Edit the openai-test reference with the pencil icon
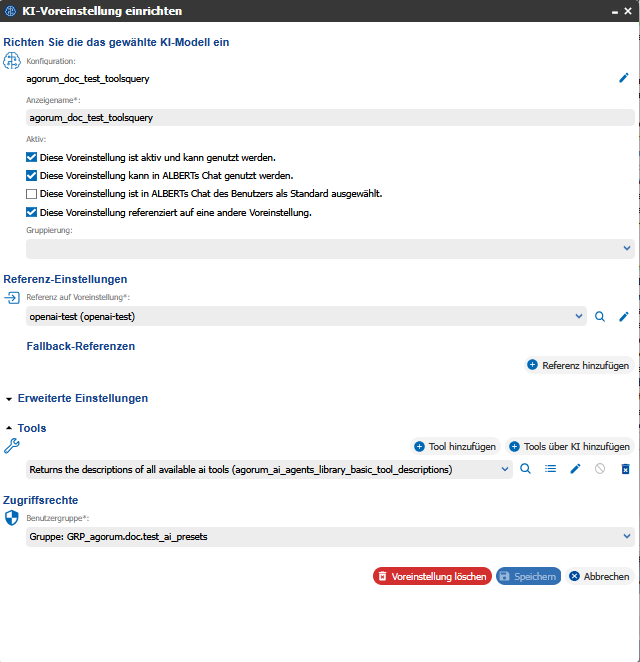The height and width of the screenshot is (662, 640). click(x=624, y=316)
